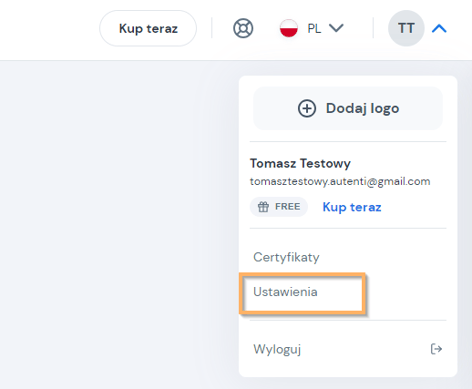Click the Kup teraz button in the header

point(148,28)
